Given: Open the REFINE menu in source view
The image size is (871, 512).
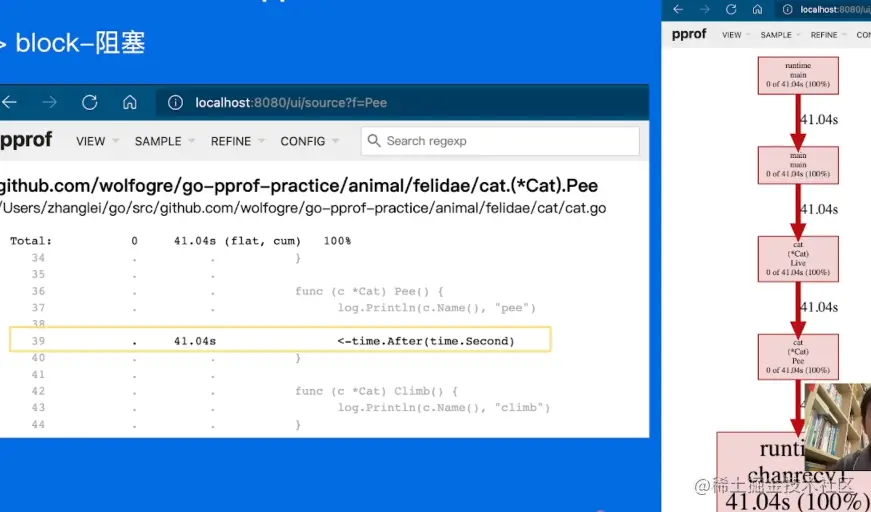Looking at the screenshot, I should pos(237,141).
